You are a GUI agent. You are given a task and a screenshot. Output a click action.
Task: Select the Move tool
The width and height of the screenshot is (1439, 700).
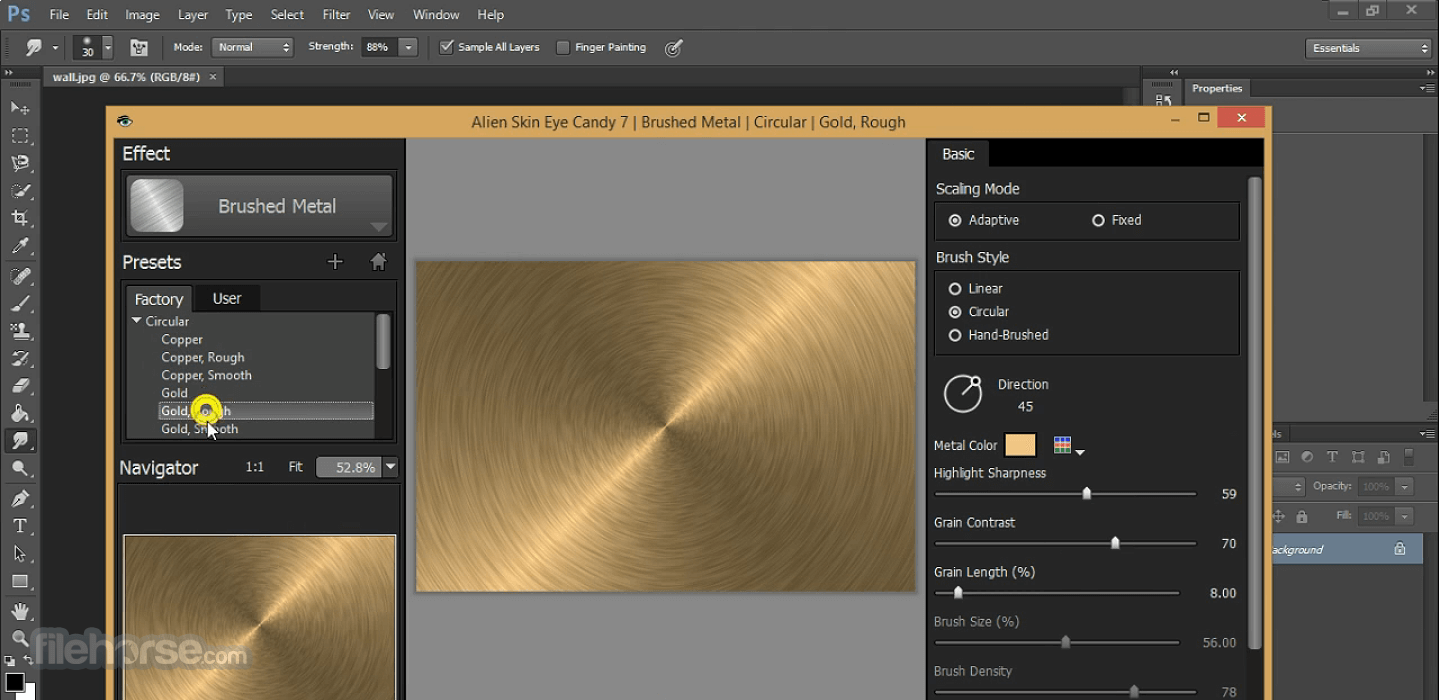pos(19,107)
